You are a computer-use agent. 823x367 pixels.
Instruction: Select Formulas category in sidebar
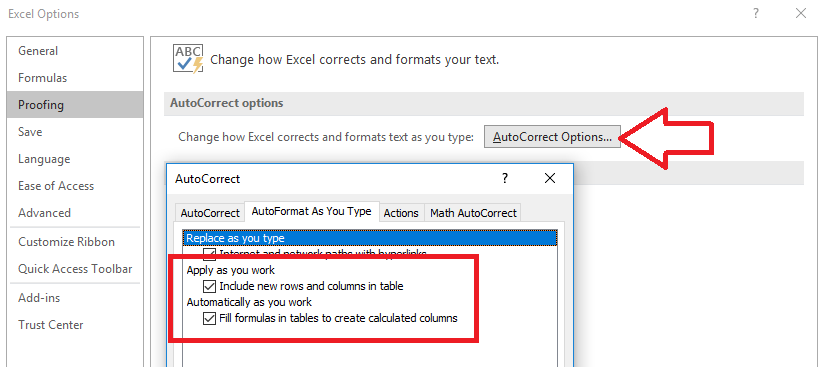75,78
